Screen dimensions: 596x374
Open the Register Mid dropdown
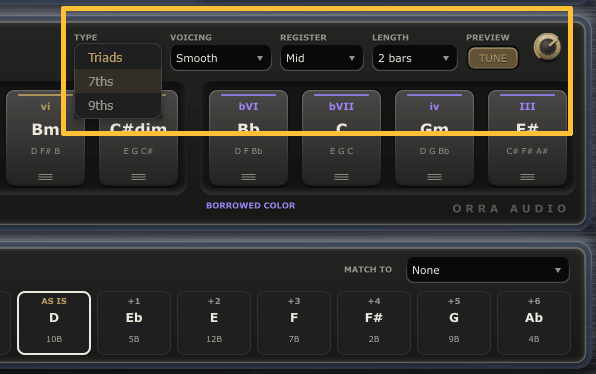[322, 58]
